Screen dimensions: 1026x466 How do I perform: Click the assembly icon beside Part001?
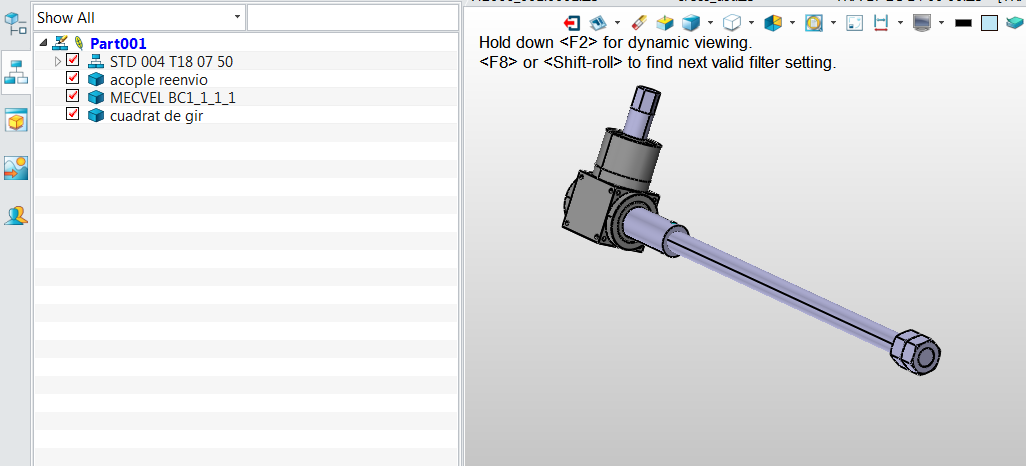click(x=60, y=43)
